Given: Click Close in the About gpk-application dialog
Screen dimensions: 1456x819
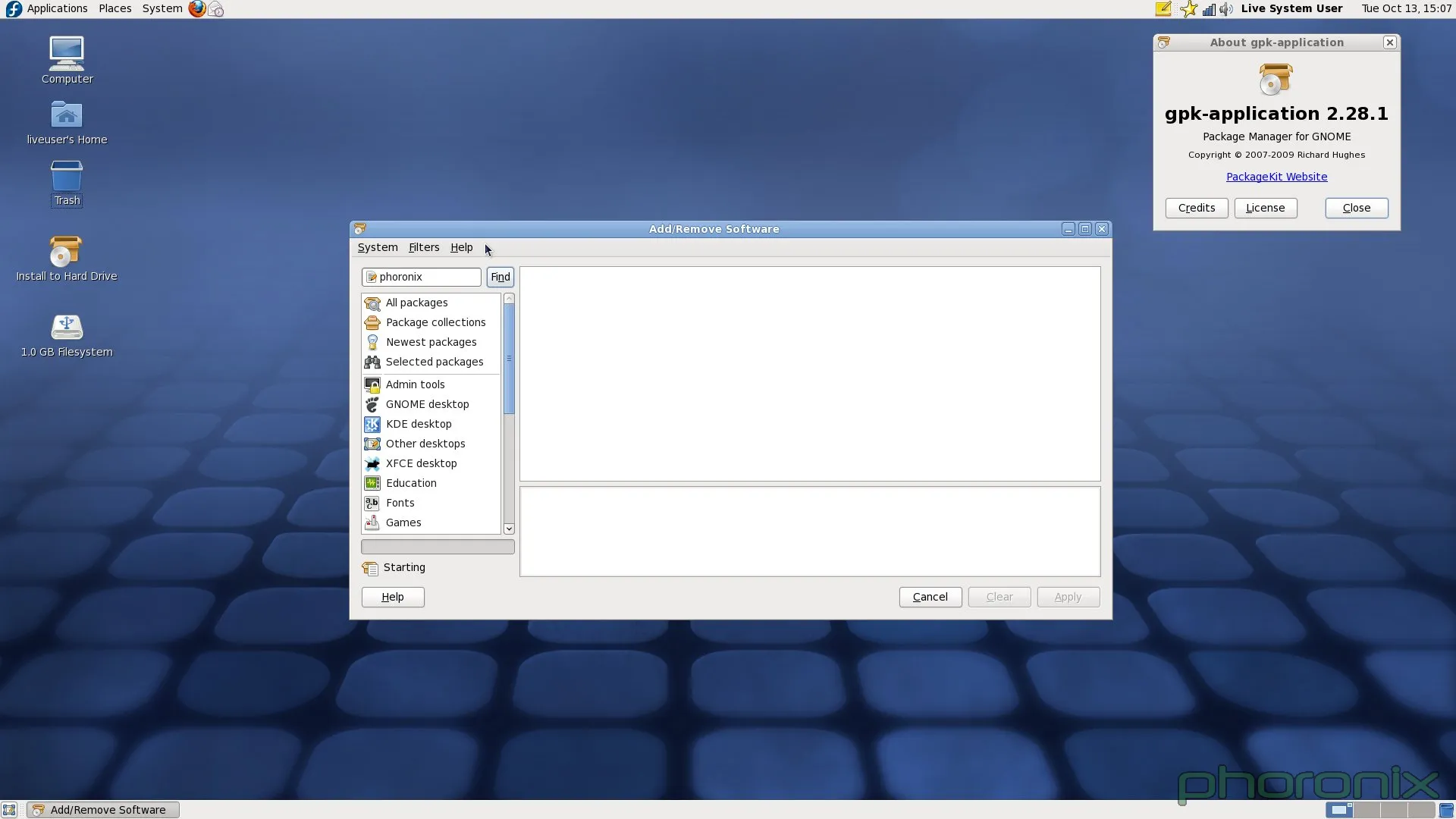Looking at the screenshot, I should [1357, 209].
